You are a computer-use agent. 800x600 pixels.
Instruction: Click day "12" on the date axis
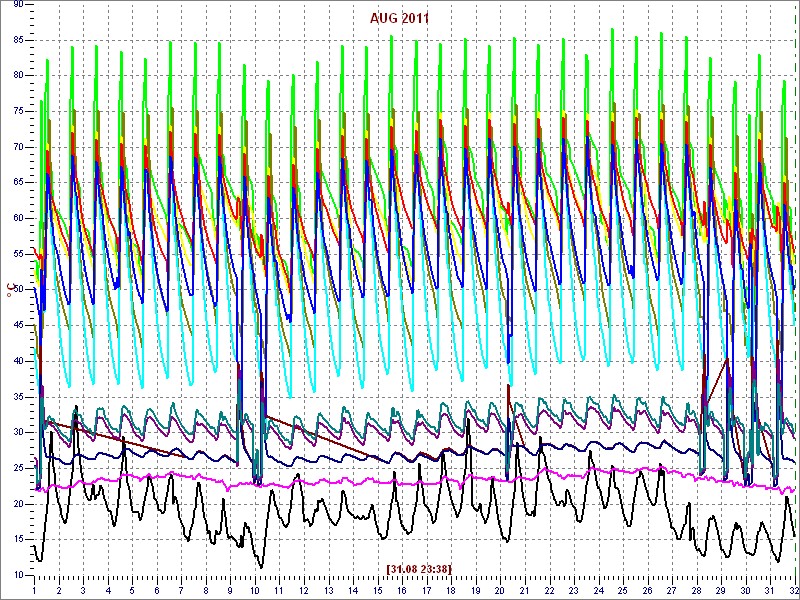(x=304, y=590)
